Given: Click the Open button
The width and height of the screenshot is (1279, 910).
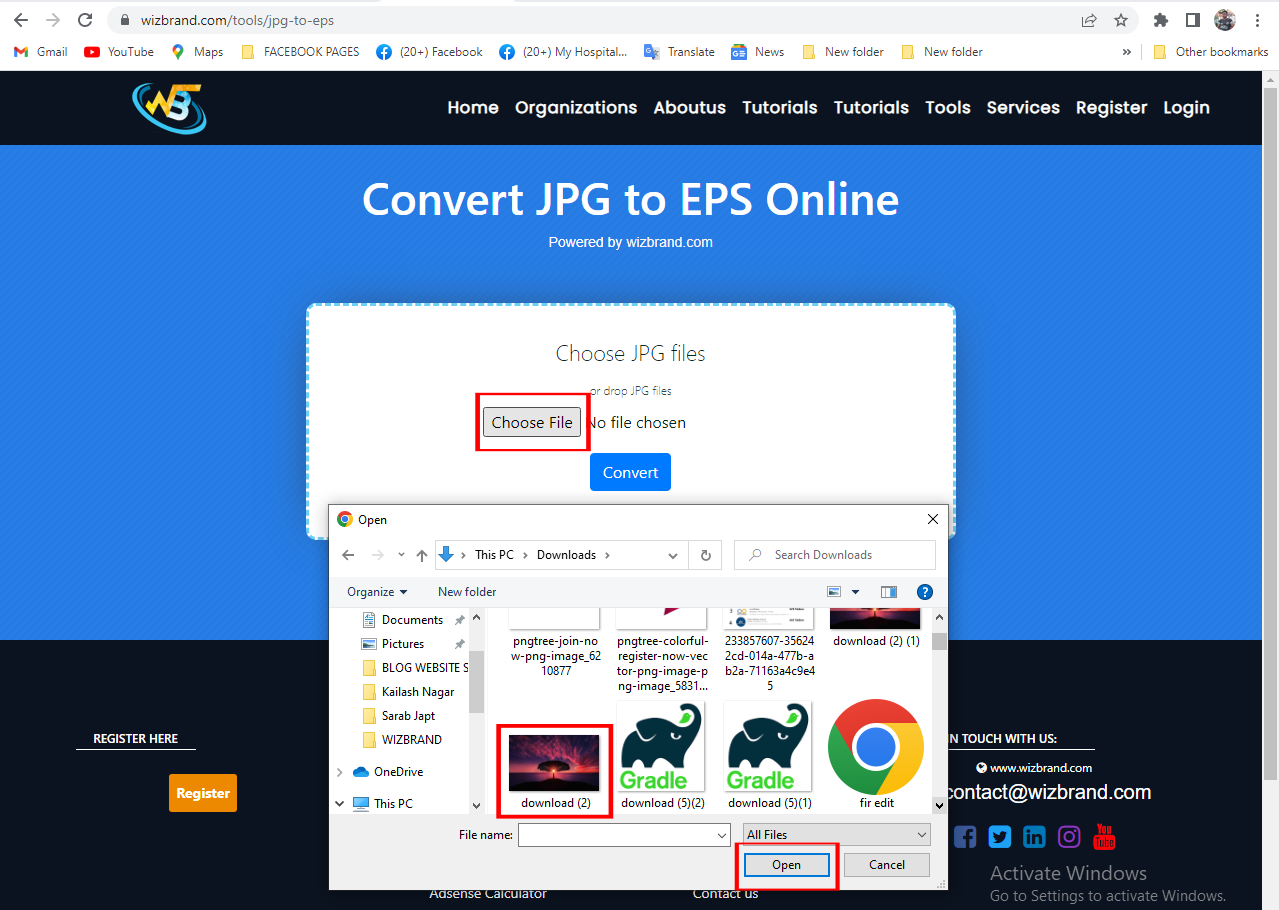Looking at the screenshot, I should [786, 864].
